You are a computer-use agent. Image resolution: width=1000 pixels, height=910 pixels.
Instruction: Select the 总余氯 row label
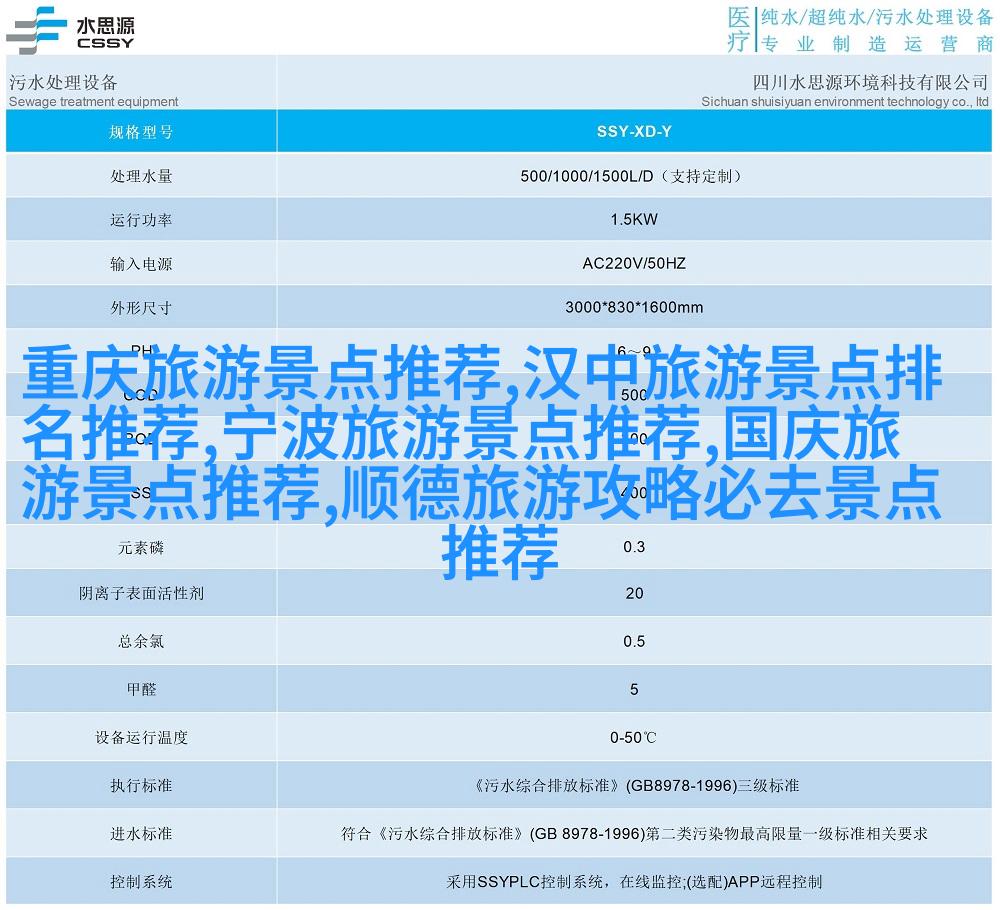[142, 641]
